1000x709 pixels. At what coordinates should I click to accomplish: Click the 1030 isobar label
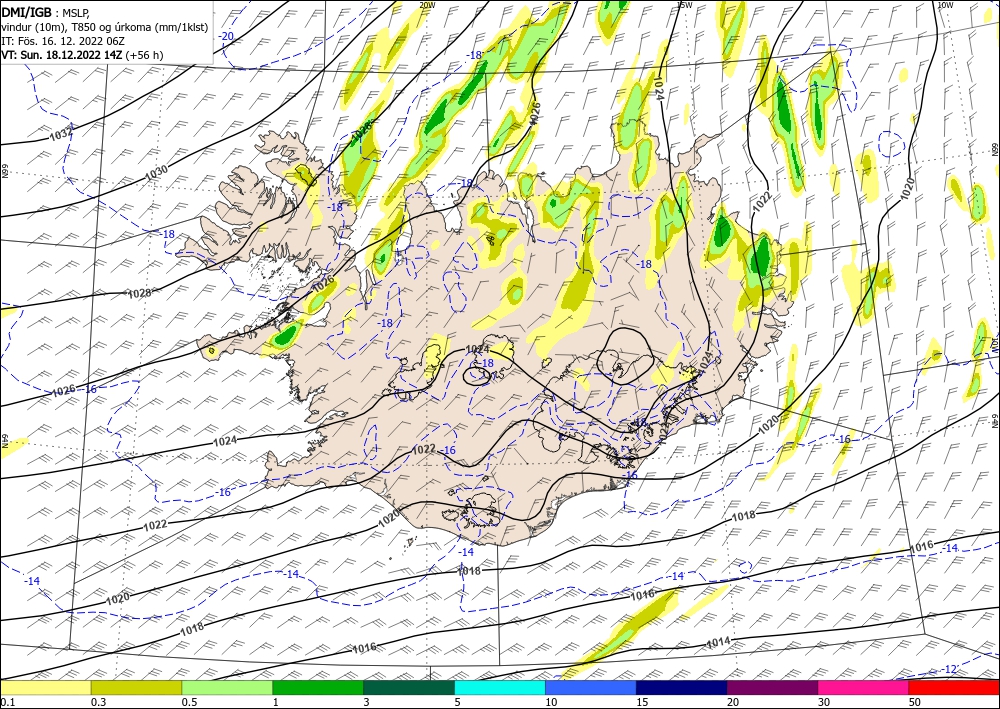(x=156, y=172)
